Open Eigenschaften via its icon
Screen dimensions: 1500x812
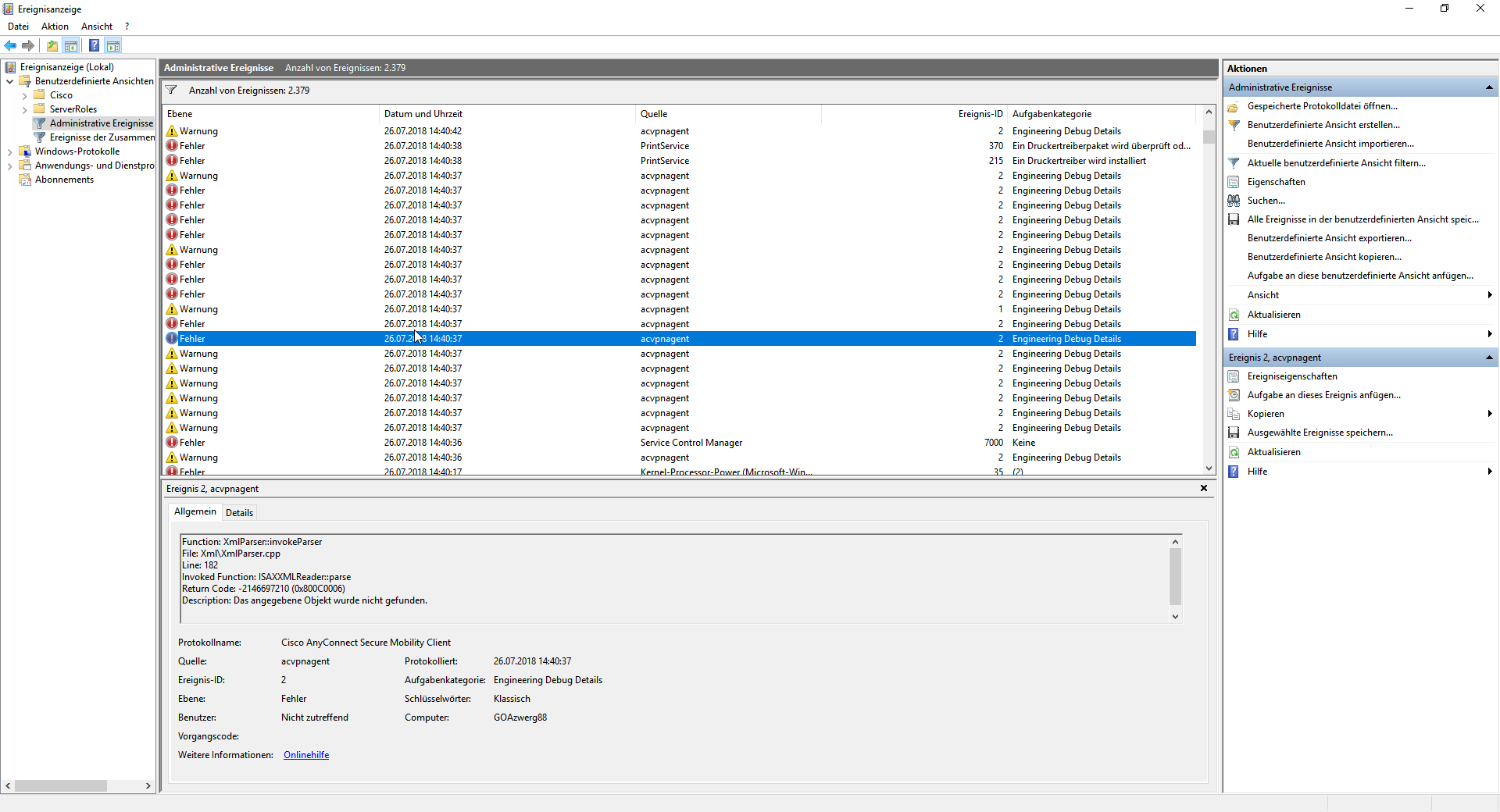1234,182
